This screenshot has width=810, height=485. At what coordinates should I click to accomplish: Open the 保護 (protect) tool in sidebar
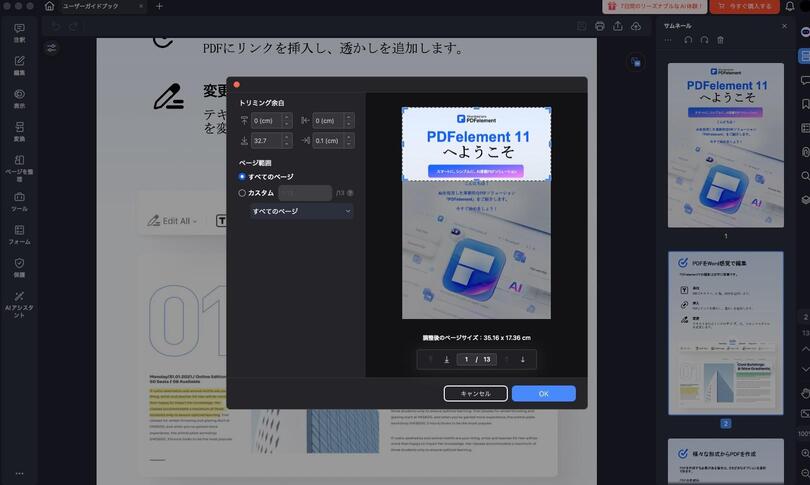point(19,268)
